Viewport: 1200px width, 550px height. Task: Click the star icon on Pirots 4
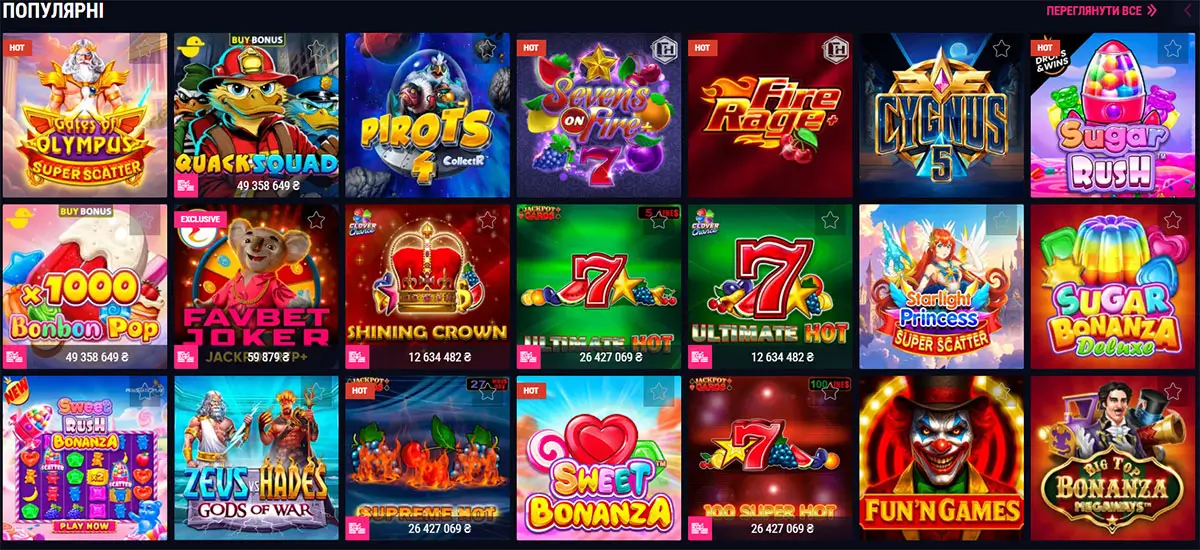click(487, 48)
